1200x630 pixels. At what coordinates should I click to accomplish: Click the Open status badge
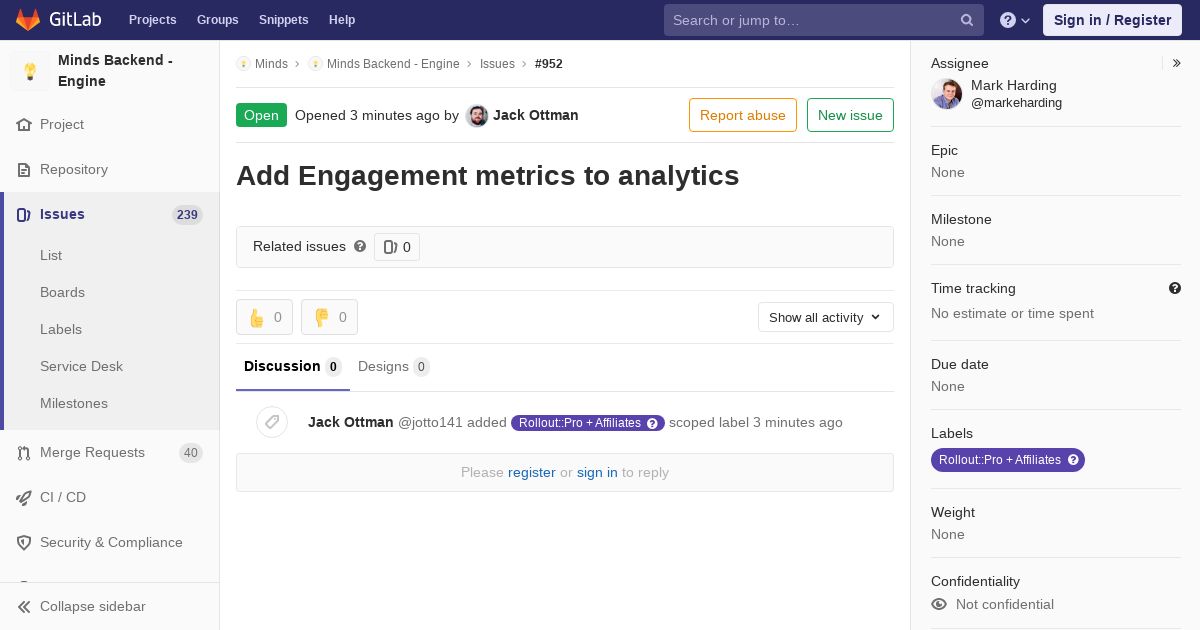click(261, 115)
